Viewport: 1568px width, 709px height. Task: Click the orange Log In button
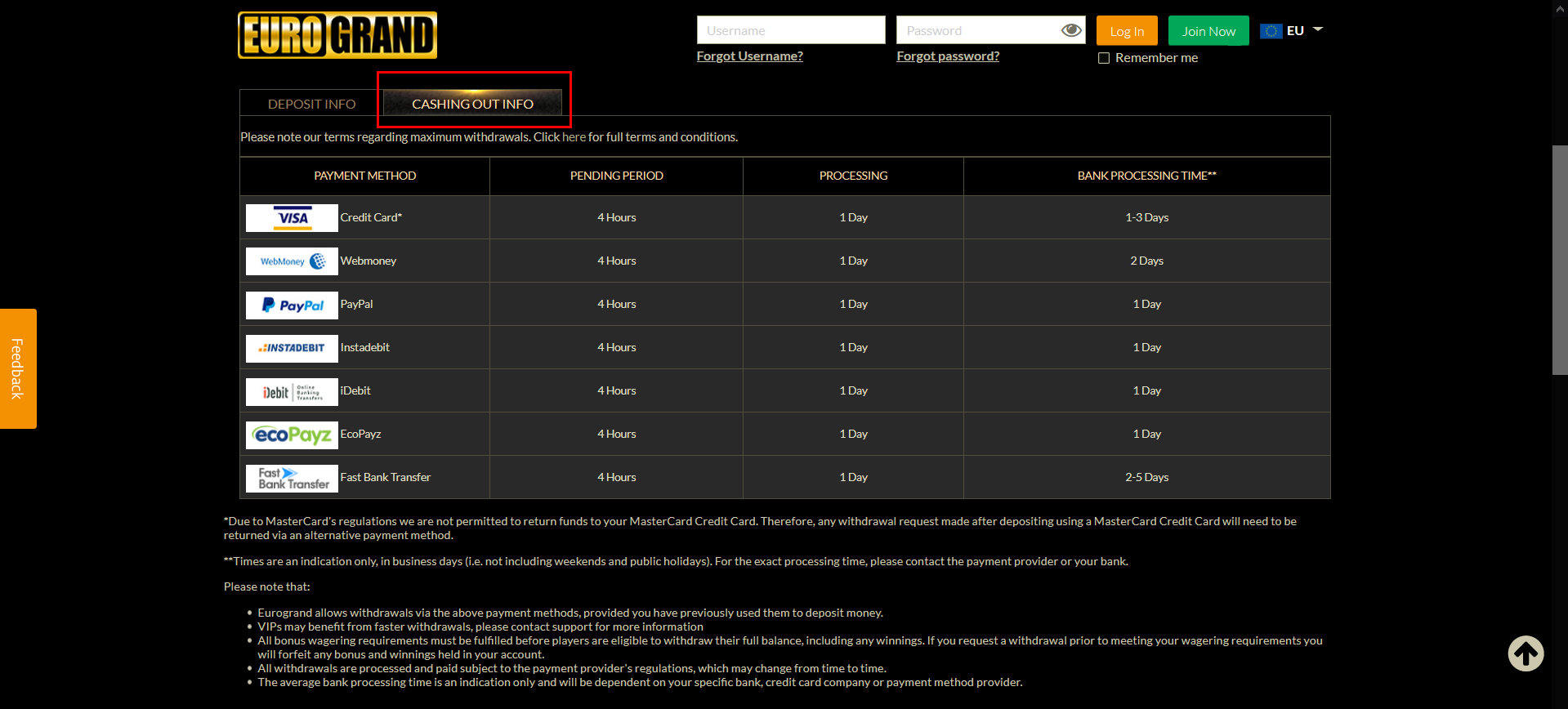coord(1127,31)
